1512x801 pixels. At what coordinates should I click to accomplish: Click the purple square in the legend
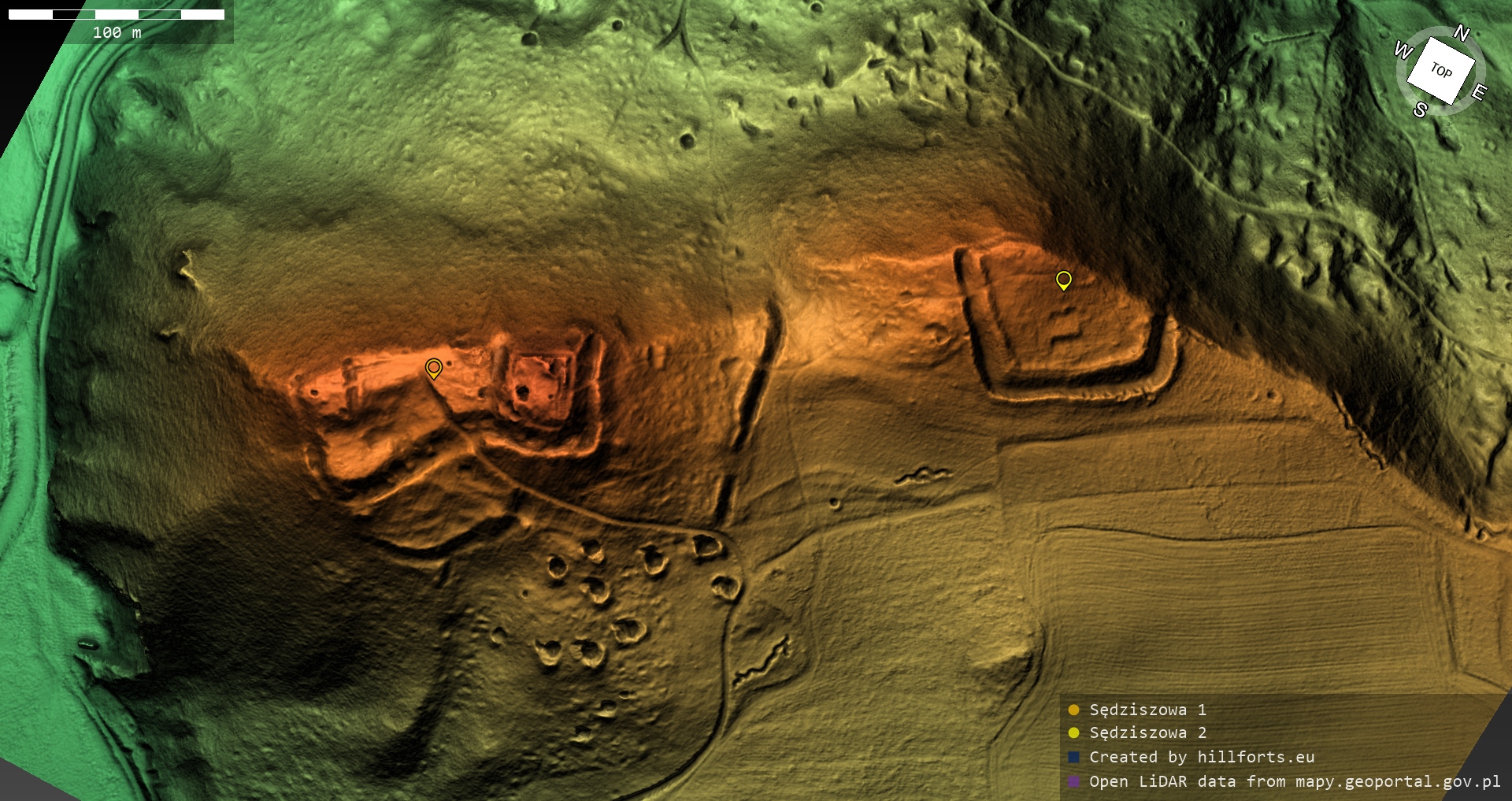coord(1073,781)
